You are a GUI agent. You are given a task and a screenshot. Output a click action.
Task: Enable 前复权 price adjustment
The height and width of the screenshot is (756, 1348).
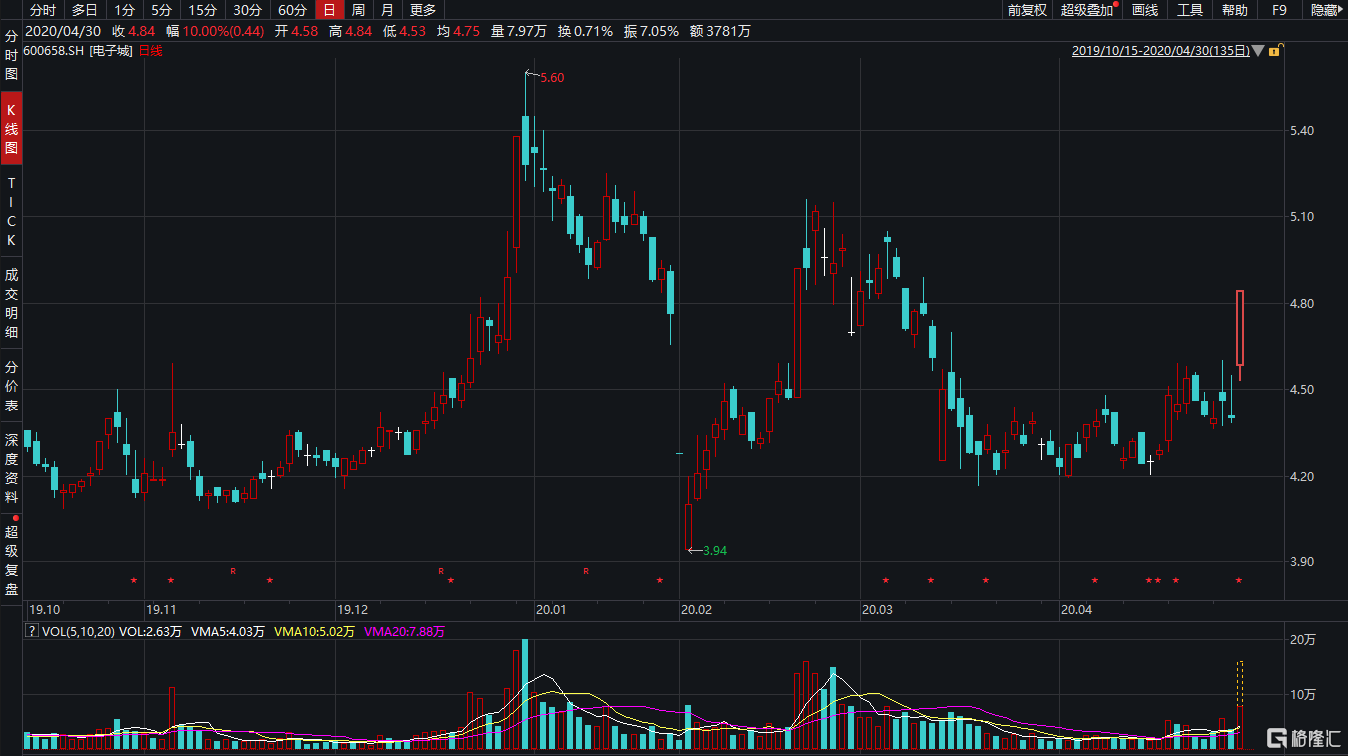[x=1026, y=10]
